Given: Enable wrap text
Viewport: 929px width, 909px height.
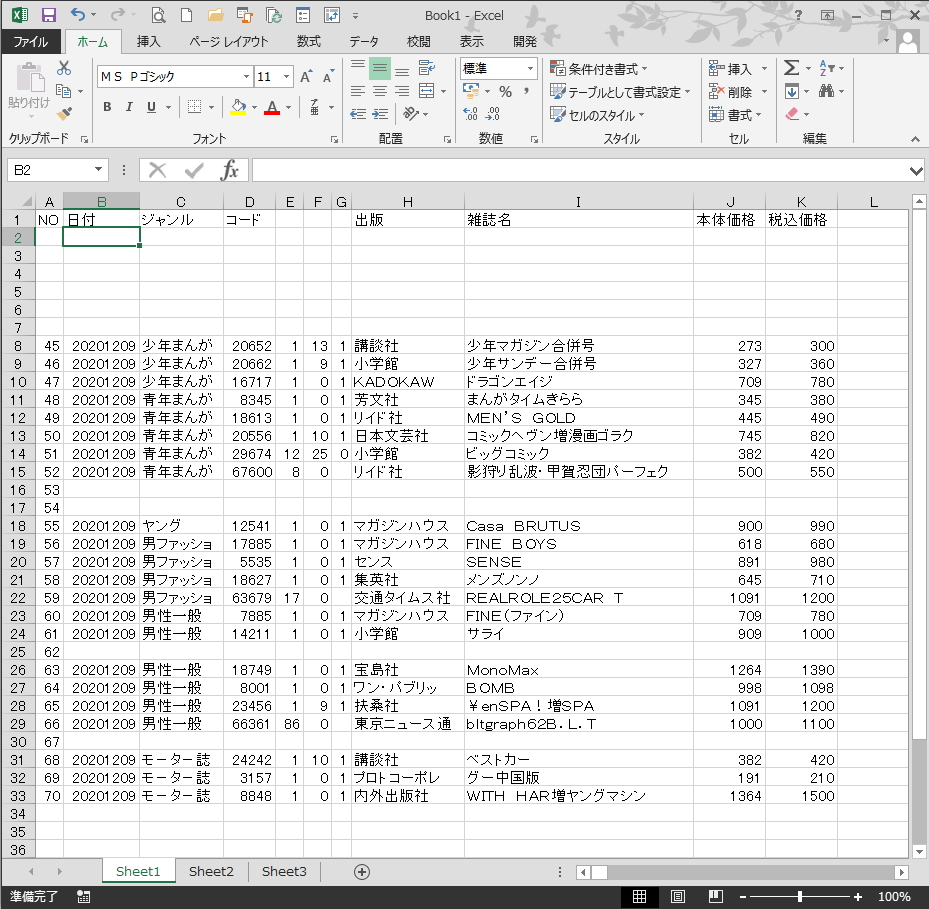Looking at the screenshot, I should [427, 68].
